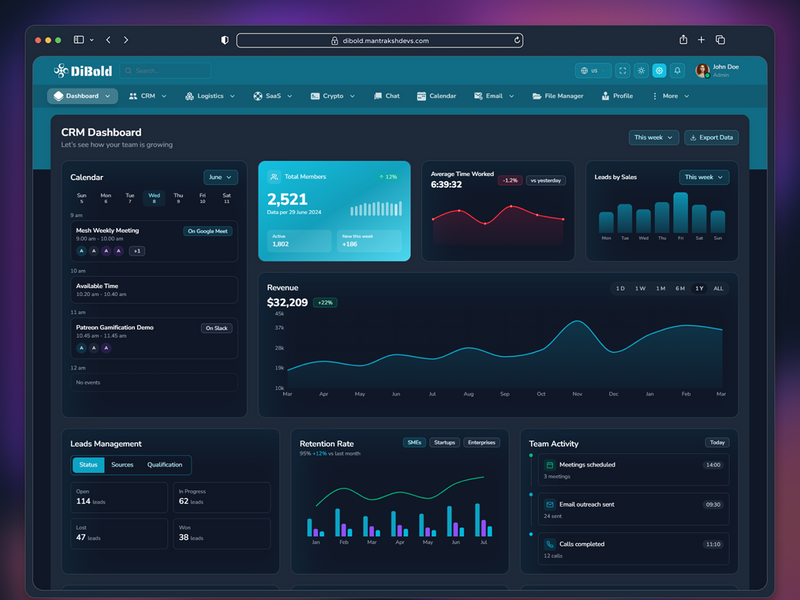Open notifications bell icon
Viewport: 800px width, 600px height.
[x=678, y=71]
